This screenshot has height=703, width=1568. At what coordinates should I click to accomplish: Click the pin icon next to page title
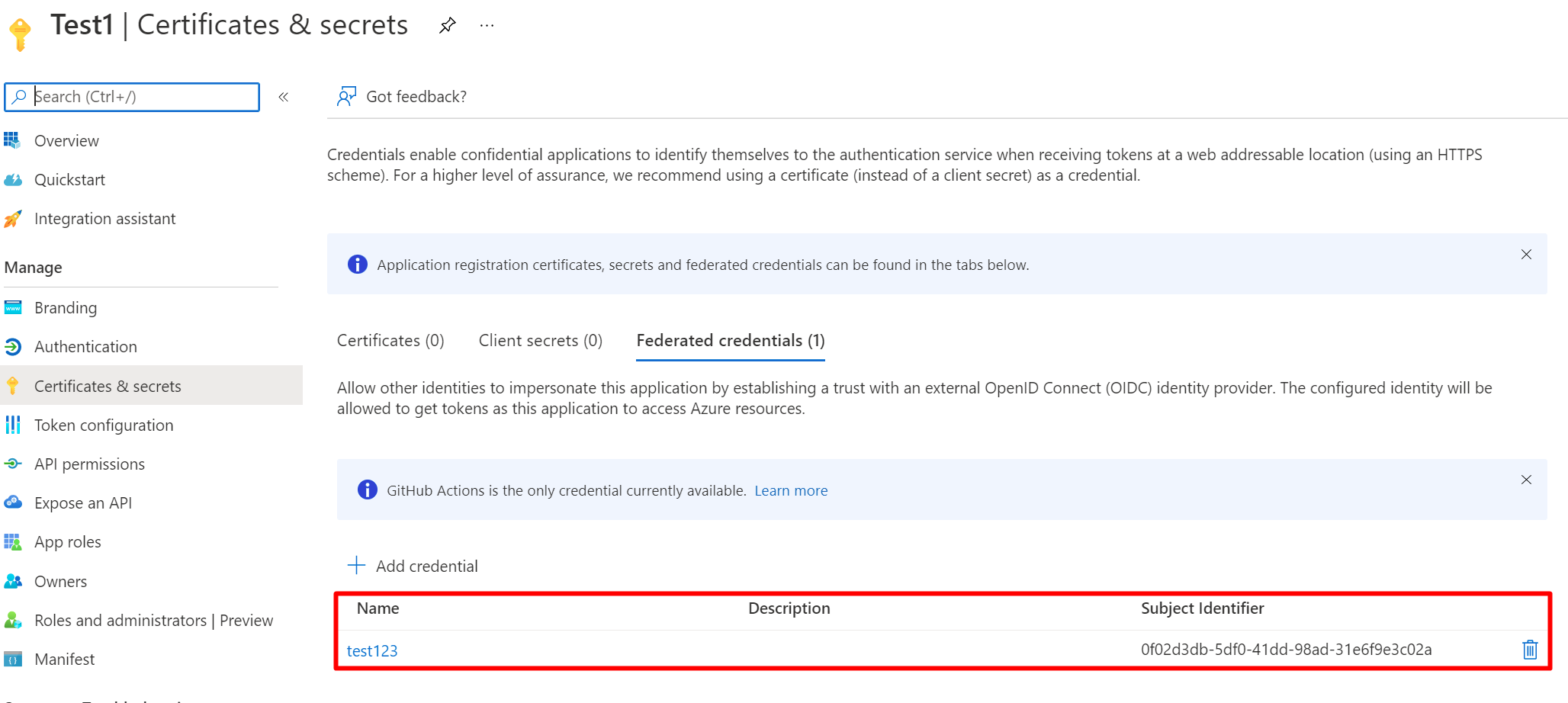pyautogui.click(x=448, y=25)
